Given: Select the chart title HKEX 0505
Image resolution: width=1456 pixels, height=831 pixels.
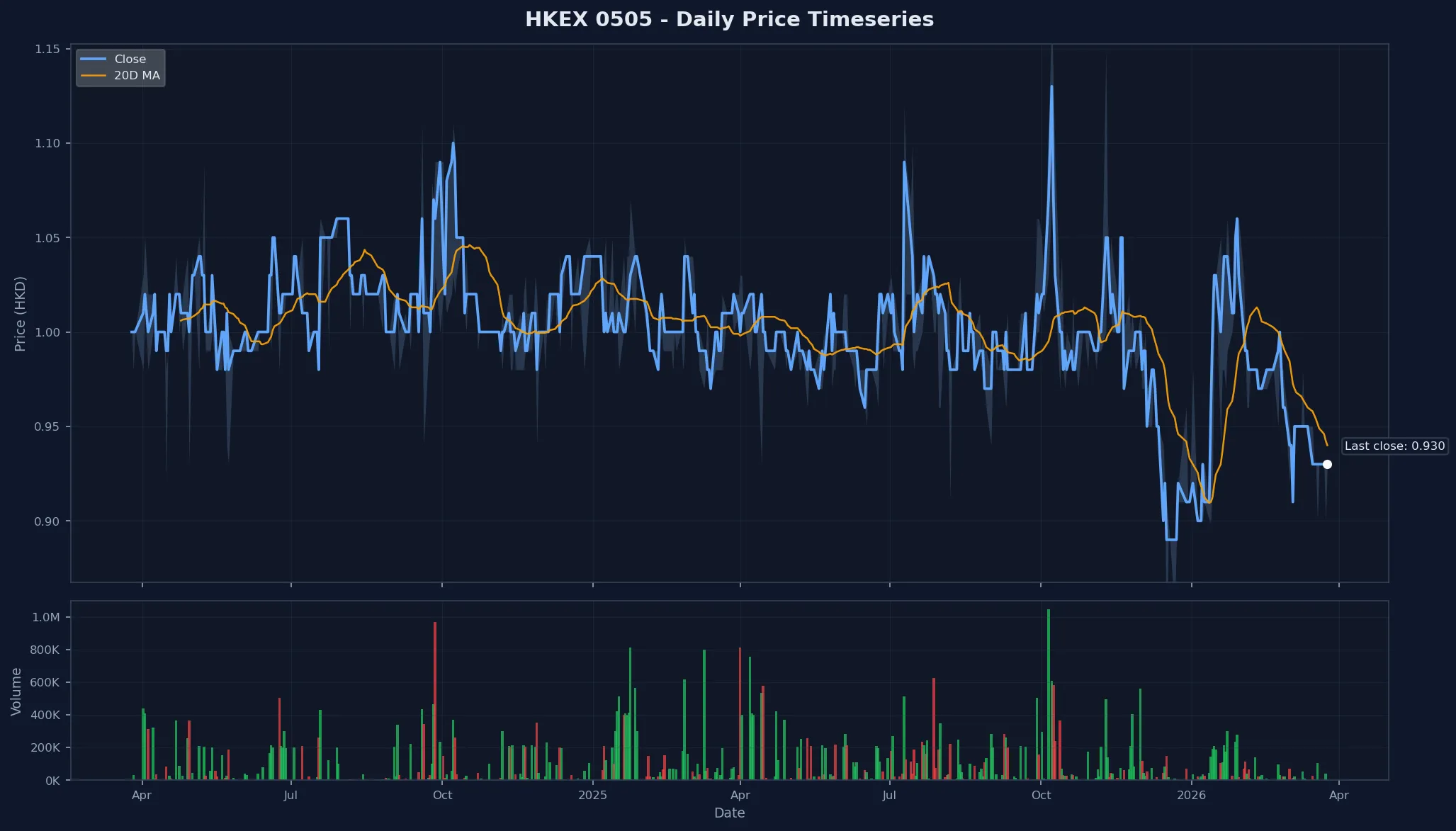Looking at the screenshot, I should click(729, 20).
